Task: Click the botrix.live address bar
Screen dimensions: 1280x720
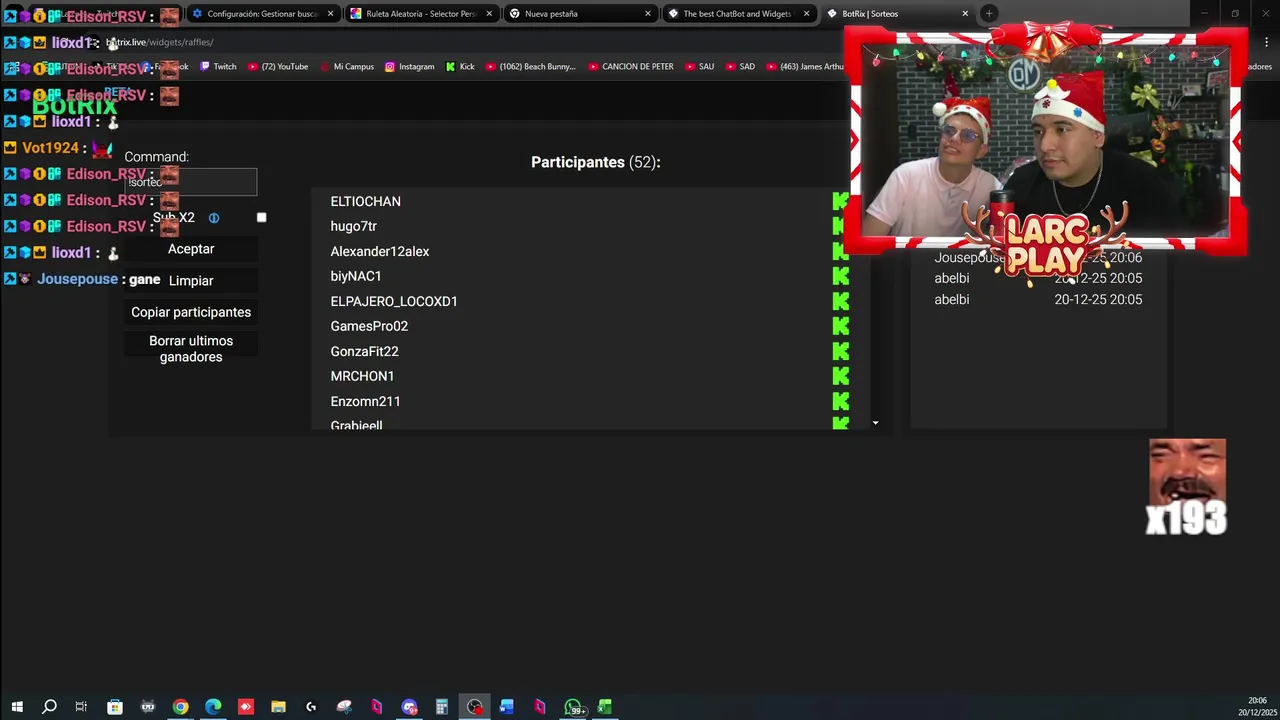Action: 160,42
